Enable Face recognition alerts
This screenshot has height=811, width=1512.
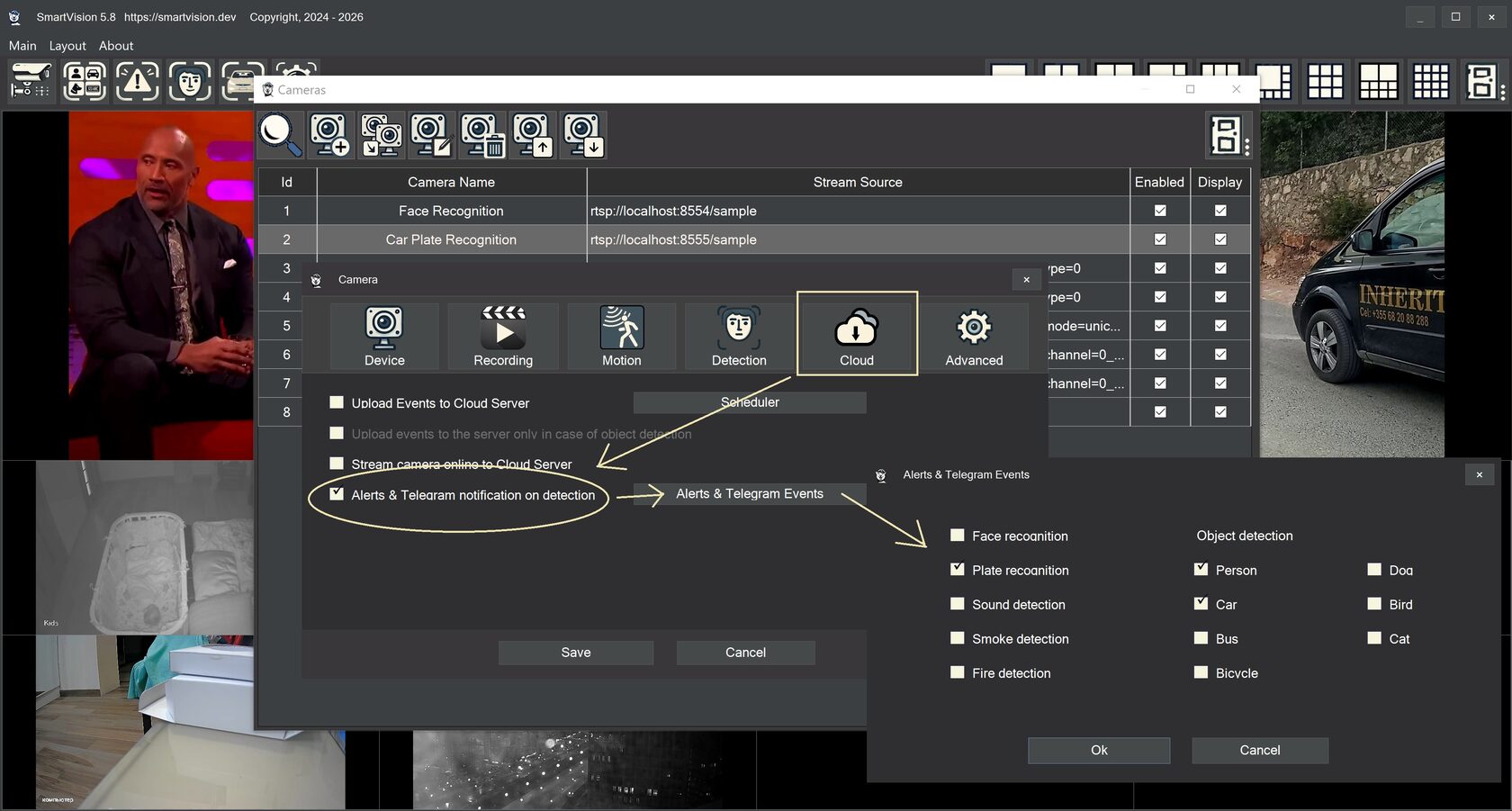[x=958, y=536]
